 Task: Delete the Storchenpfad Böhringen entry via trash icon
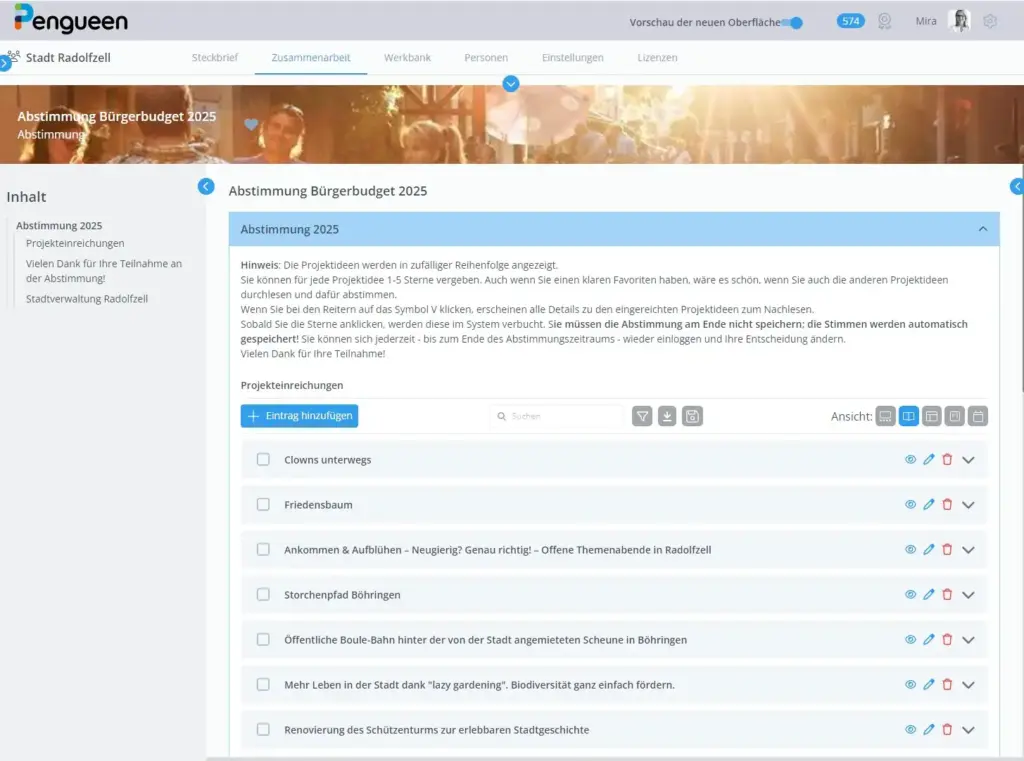pyautogui.click(x=947, y=594)
